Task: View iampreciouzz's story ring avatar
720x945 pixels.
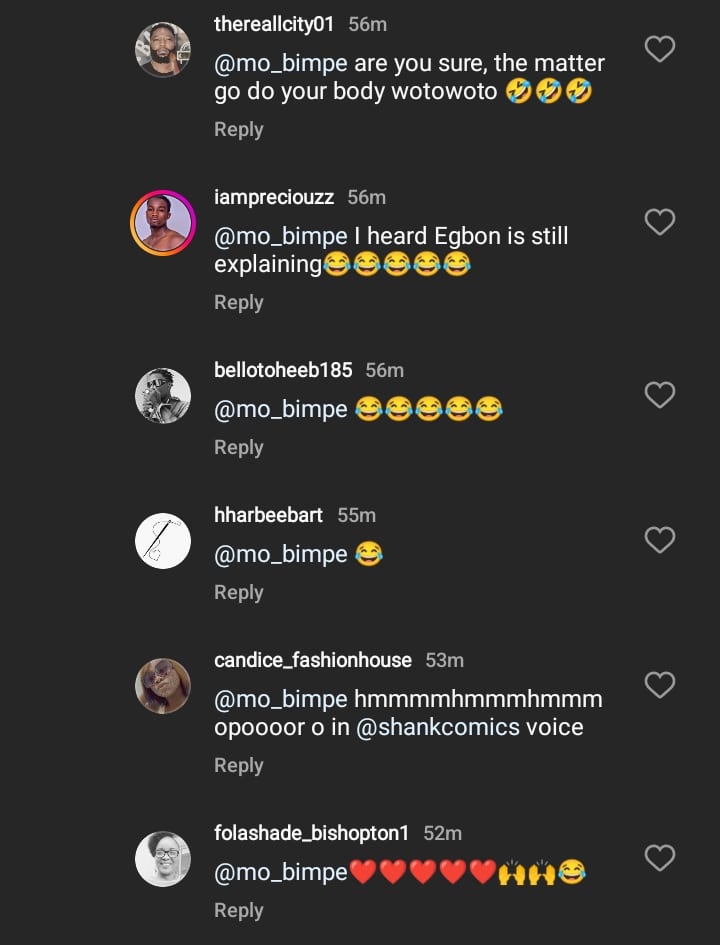Action: [x=163, y=222]
